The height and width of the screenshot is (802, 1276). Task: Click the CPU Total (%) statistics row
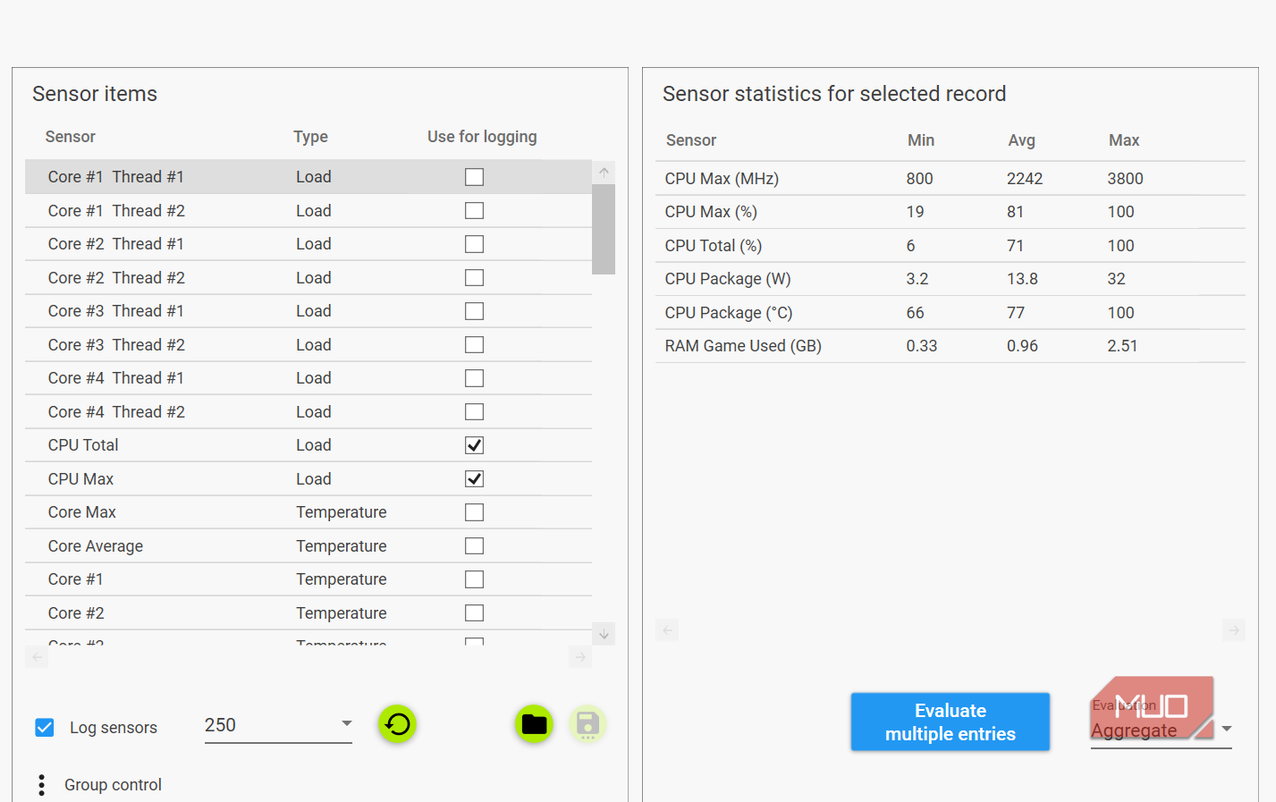point(950,246)
